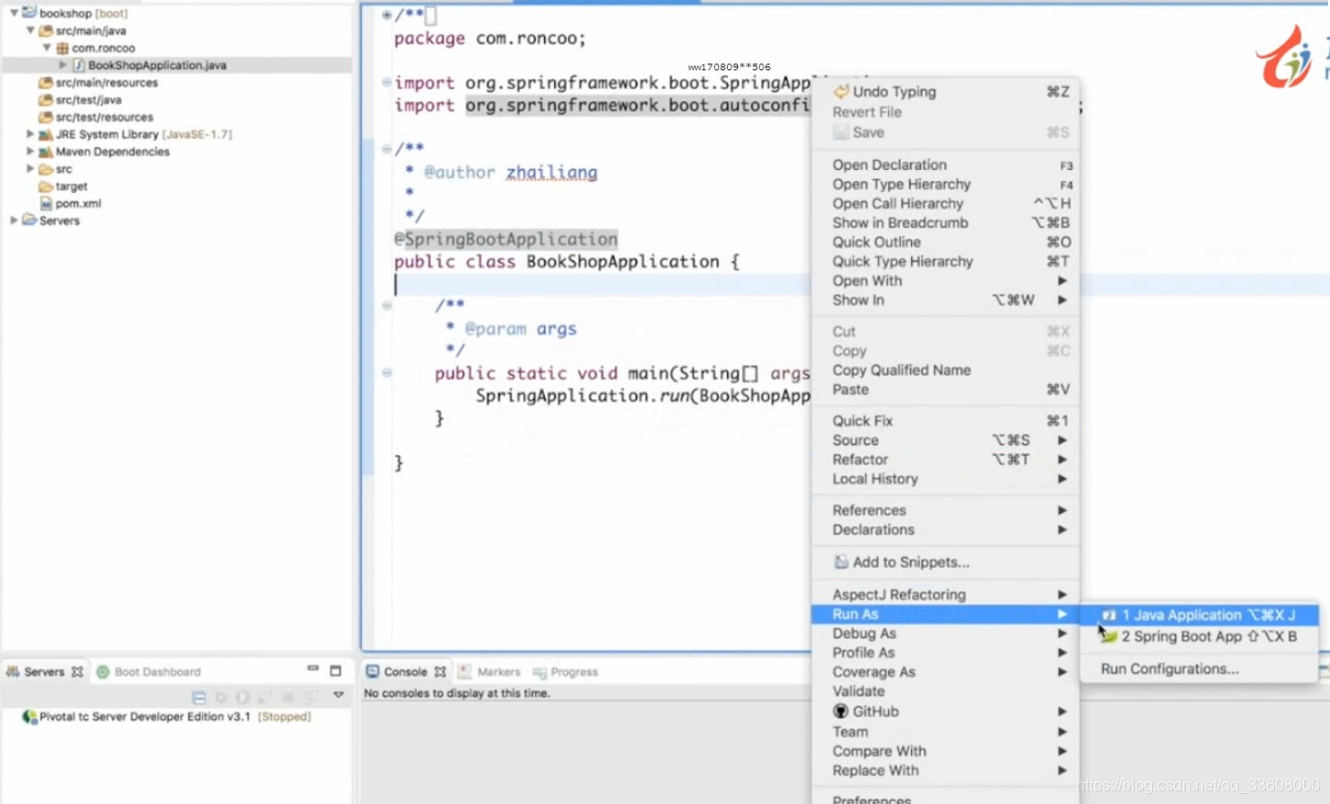Minimize the Servers panel
The height and width of the screenshot is (804, 1330).
coord(313,668)
